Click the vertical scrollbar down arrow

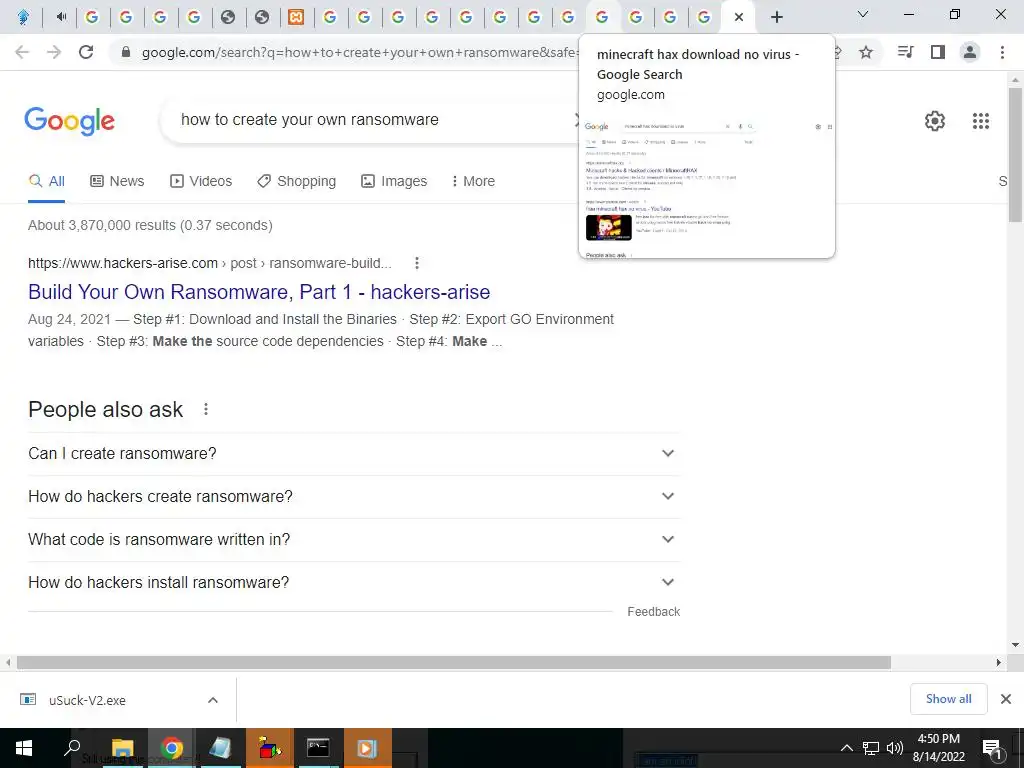[x=1016, y=645]
